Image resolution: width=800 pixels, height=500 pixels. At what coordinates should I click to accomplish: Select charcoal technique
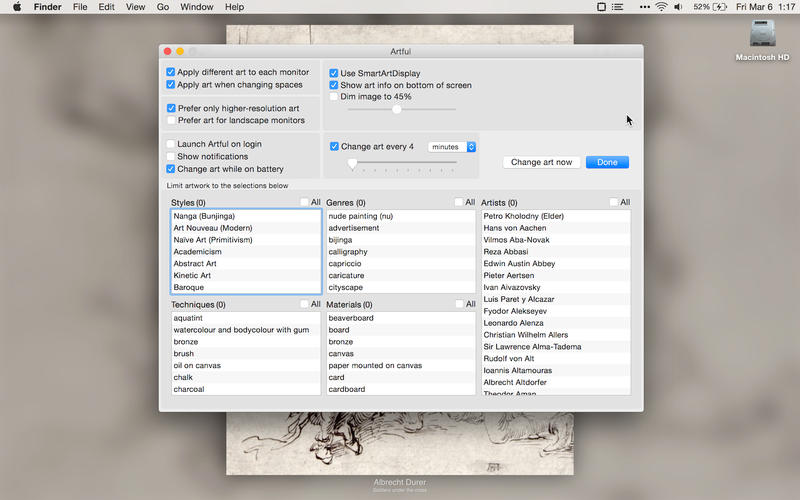click(x=246, y=389)
